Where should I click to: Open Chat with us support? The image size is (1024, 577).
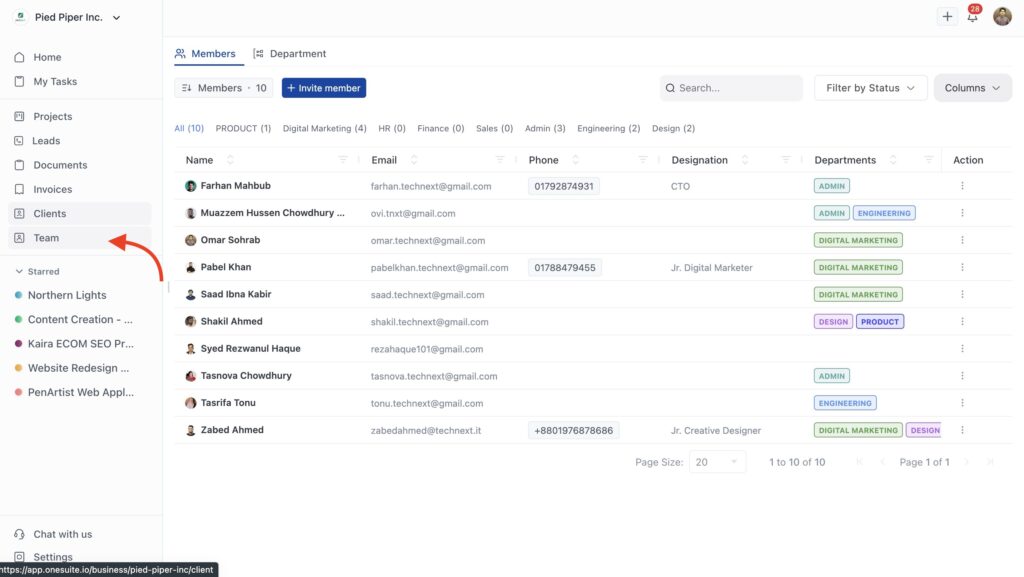tap(62, 534)
